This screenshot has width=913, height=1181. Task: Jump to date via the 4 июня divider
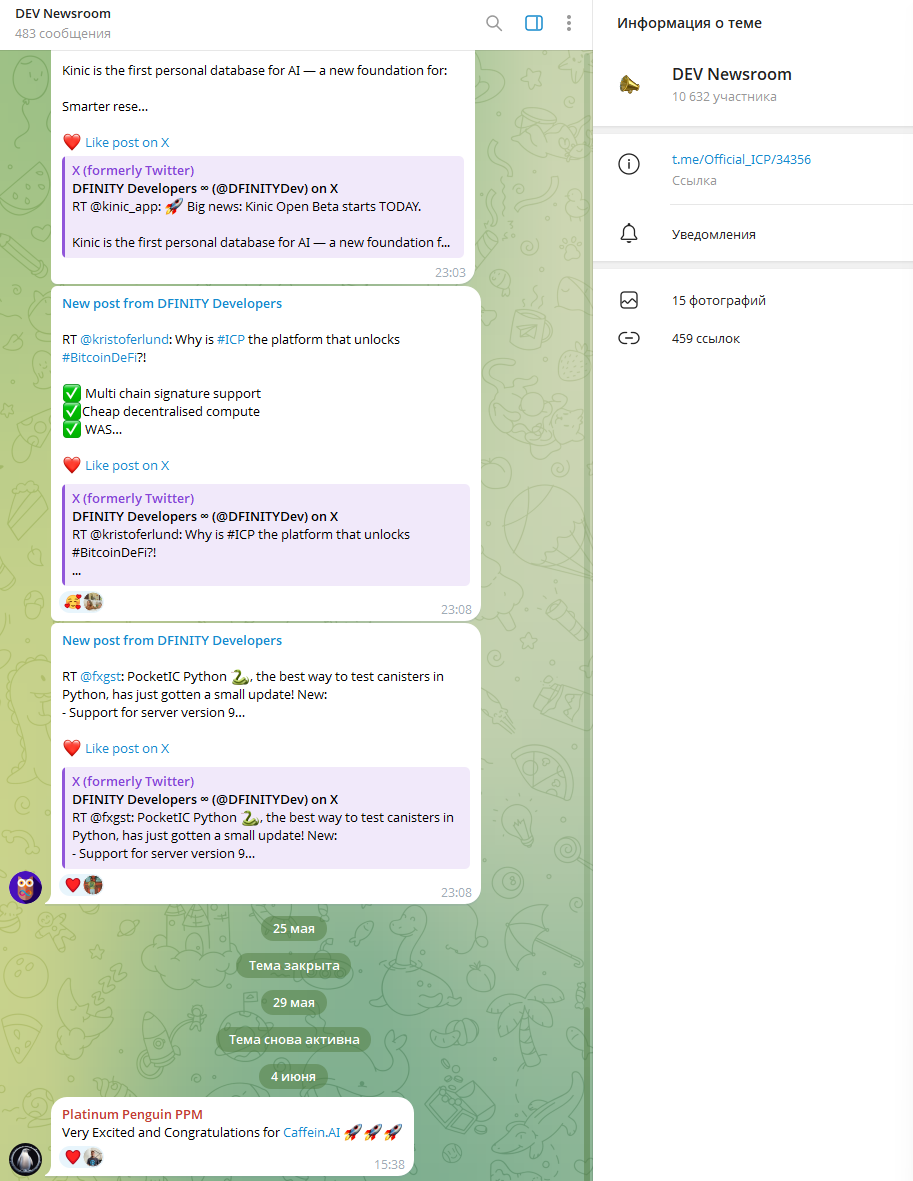[293, 1075]
